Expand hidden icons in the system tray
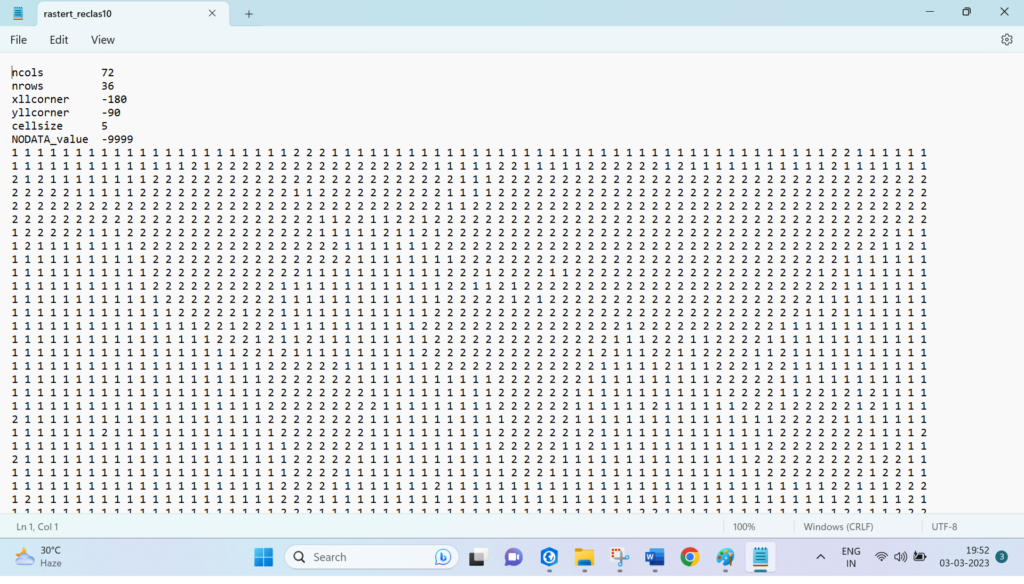The height and width of the screenshot is (584, 1024). 819,557
